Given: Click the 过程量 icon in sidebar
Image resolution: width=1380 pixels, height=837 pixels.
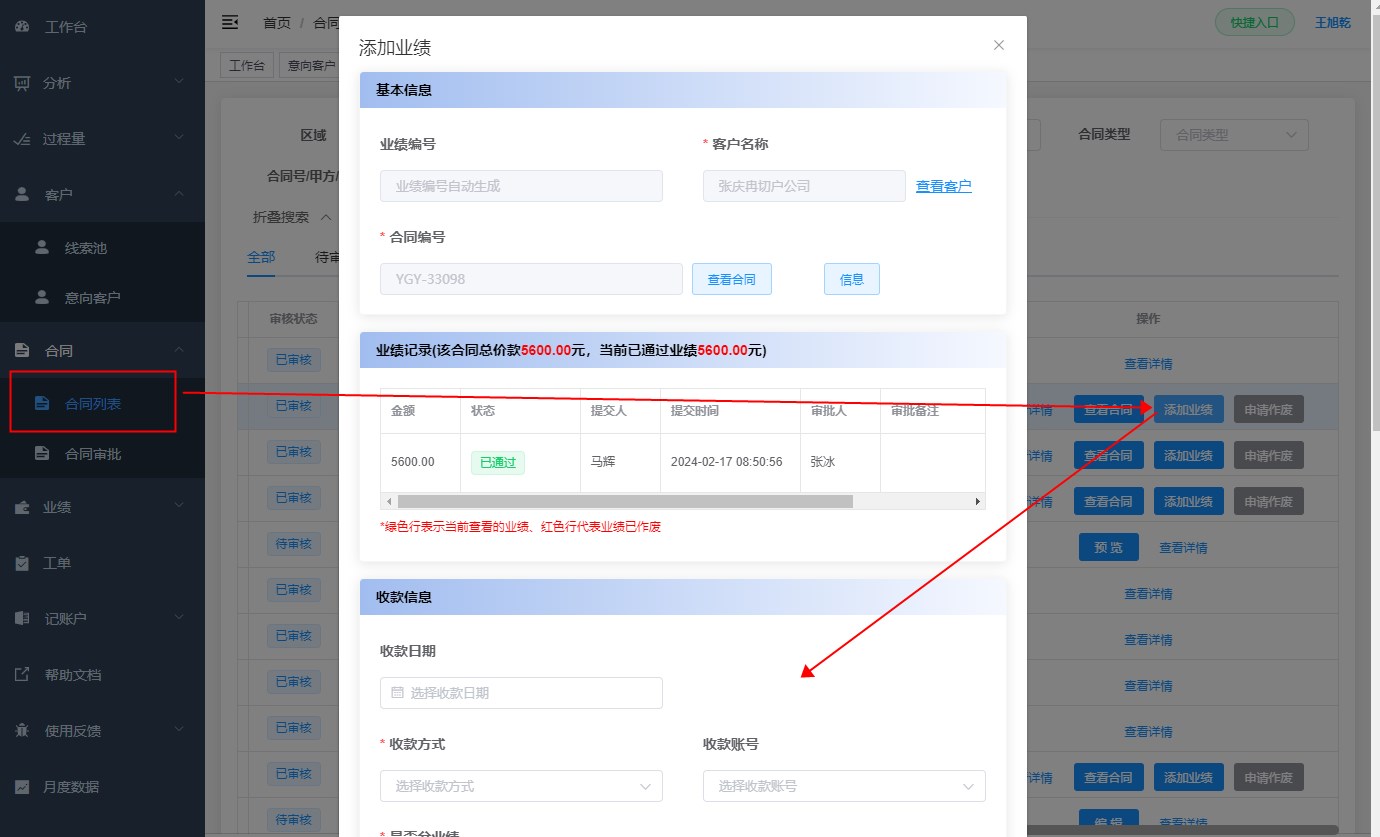Looking at the screenshot, I should [x=21, y=139].
